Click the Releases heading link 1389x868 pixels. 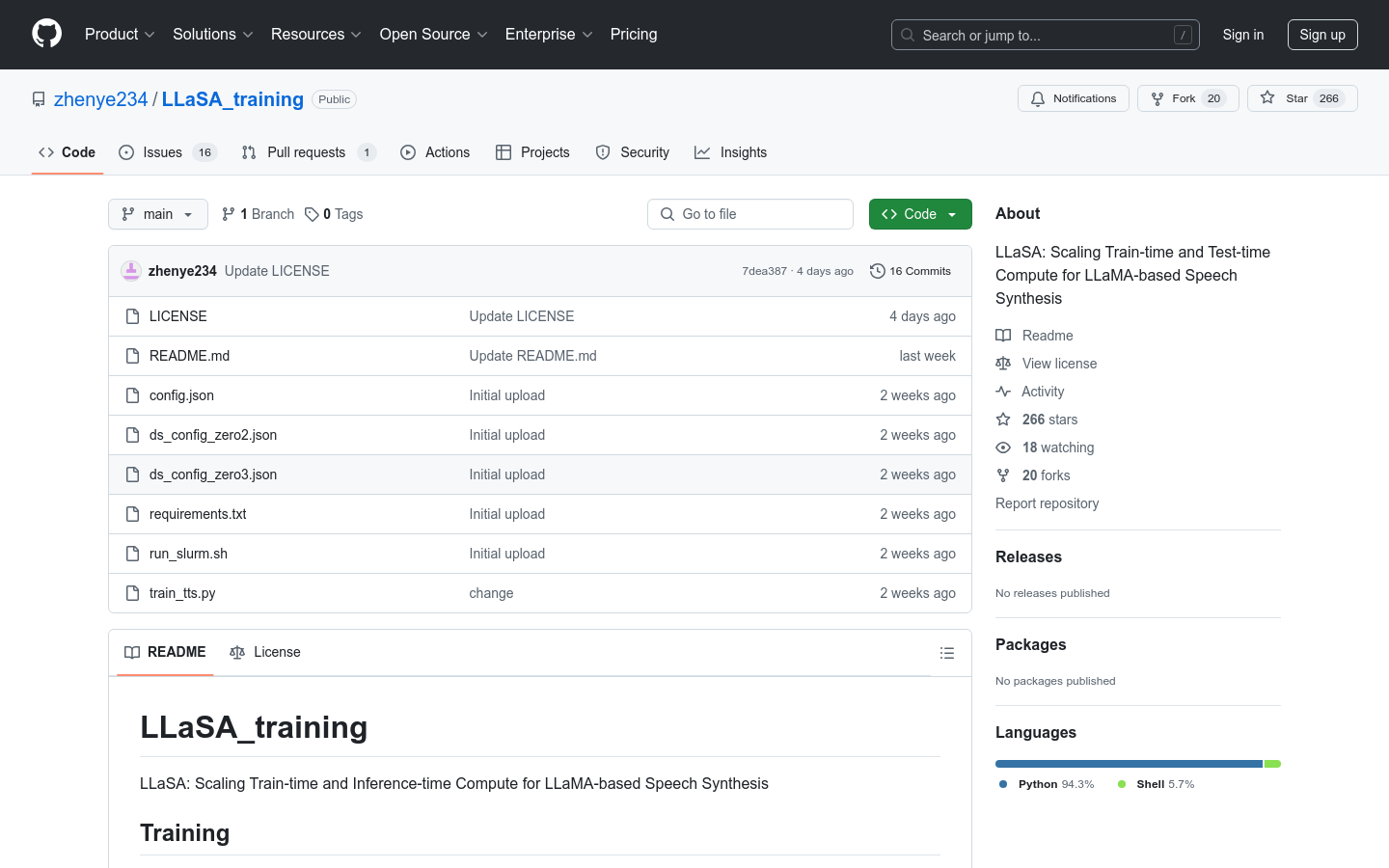pos(1028,556)
